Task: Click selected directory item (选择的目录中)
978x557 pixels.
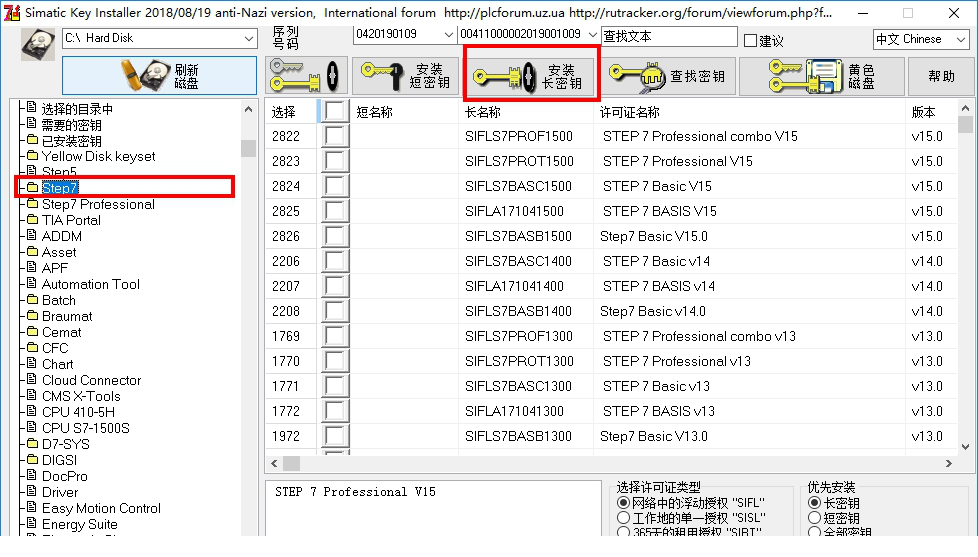Action: pos(77,109)
